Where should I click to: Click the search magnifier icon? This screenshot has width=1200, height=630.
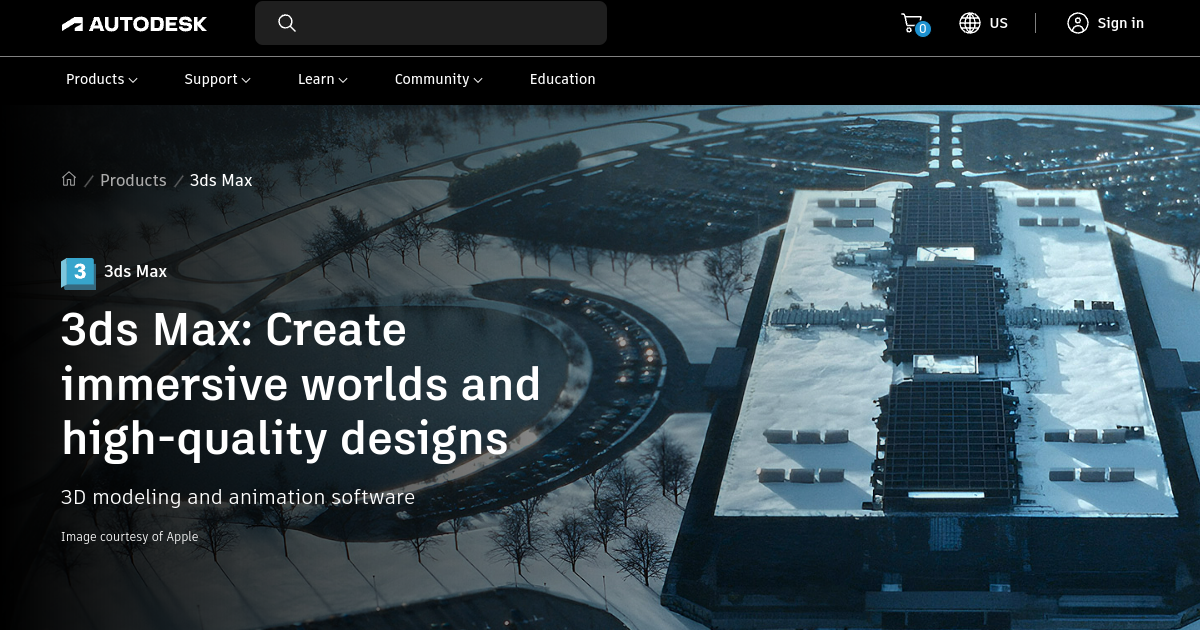[287, 23]
